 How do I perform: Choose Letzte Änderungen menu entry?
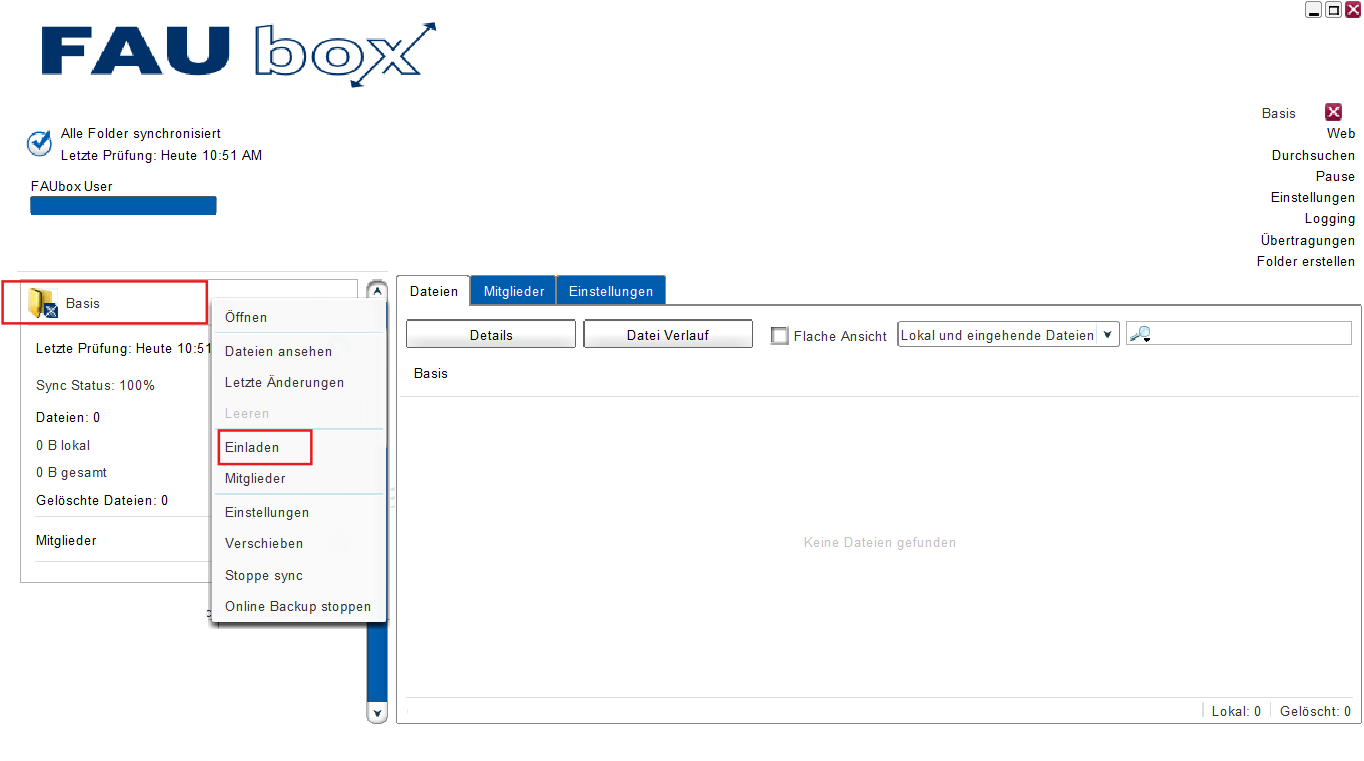(284, 382)
